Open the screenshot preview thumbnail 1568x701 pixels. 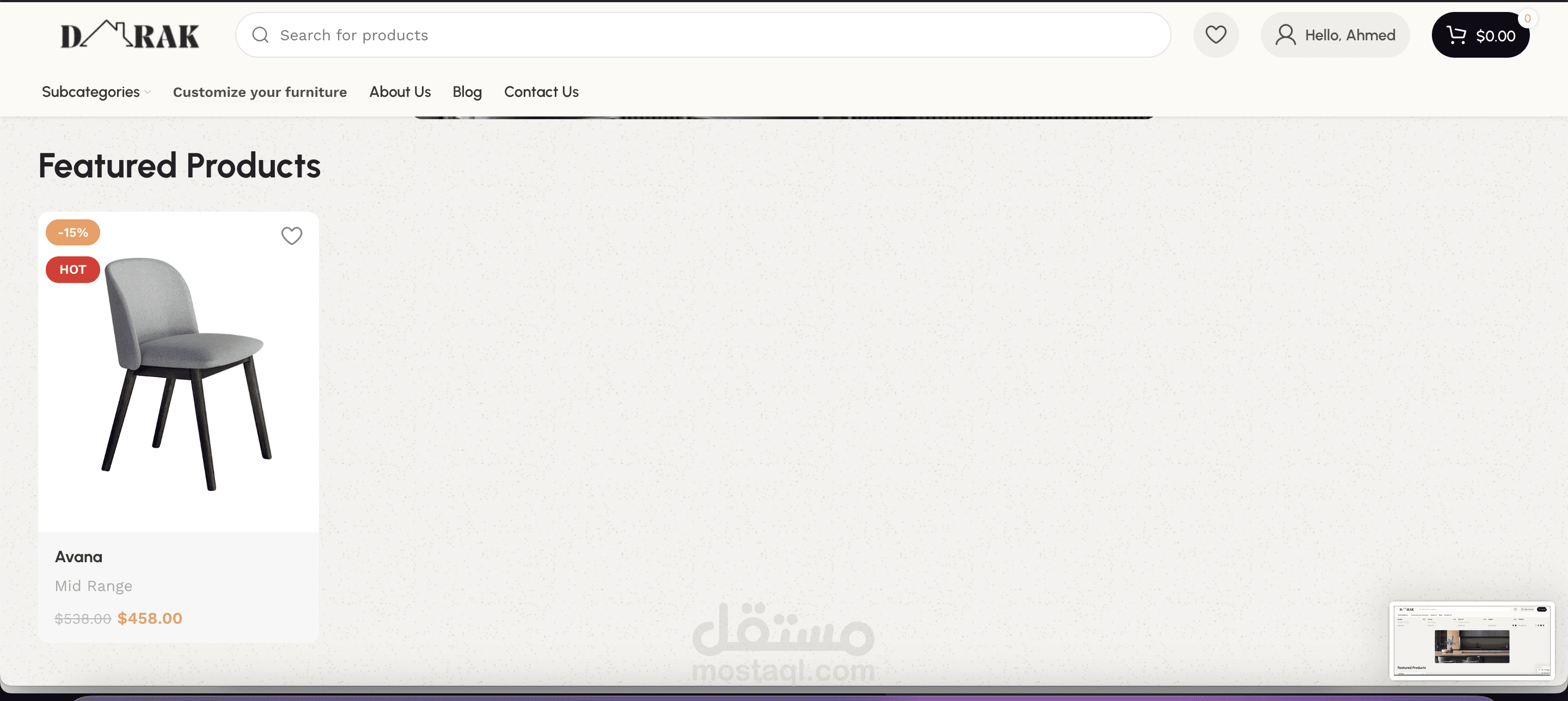[x=1472, y=640]
